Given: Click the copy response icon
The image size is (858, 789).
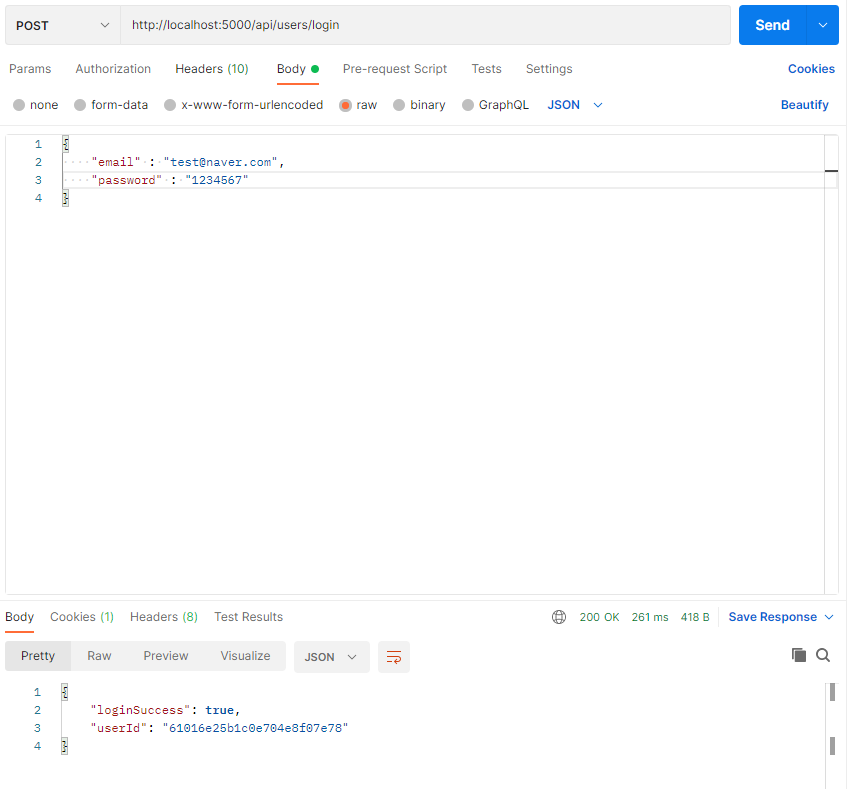Looking at the screenshot, I should (798, 655).
